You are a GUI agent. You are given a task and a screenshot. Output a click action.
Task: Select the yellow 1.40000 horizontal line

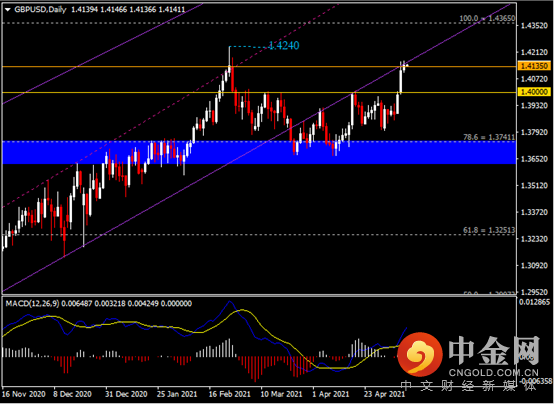point(259,93)
